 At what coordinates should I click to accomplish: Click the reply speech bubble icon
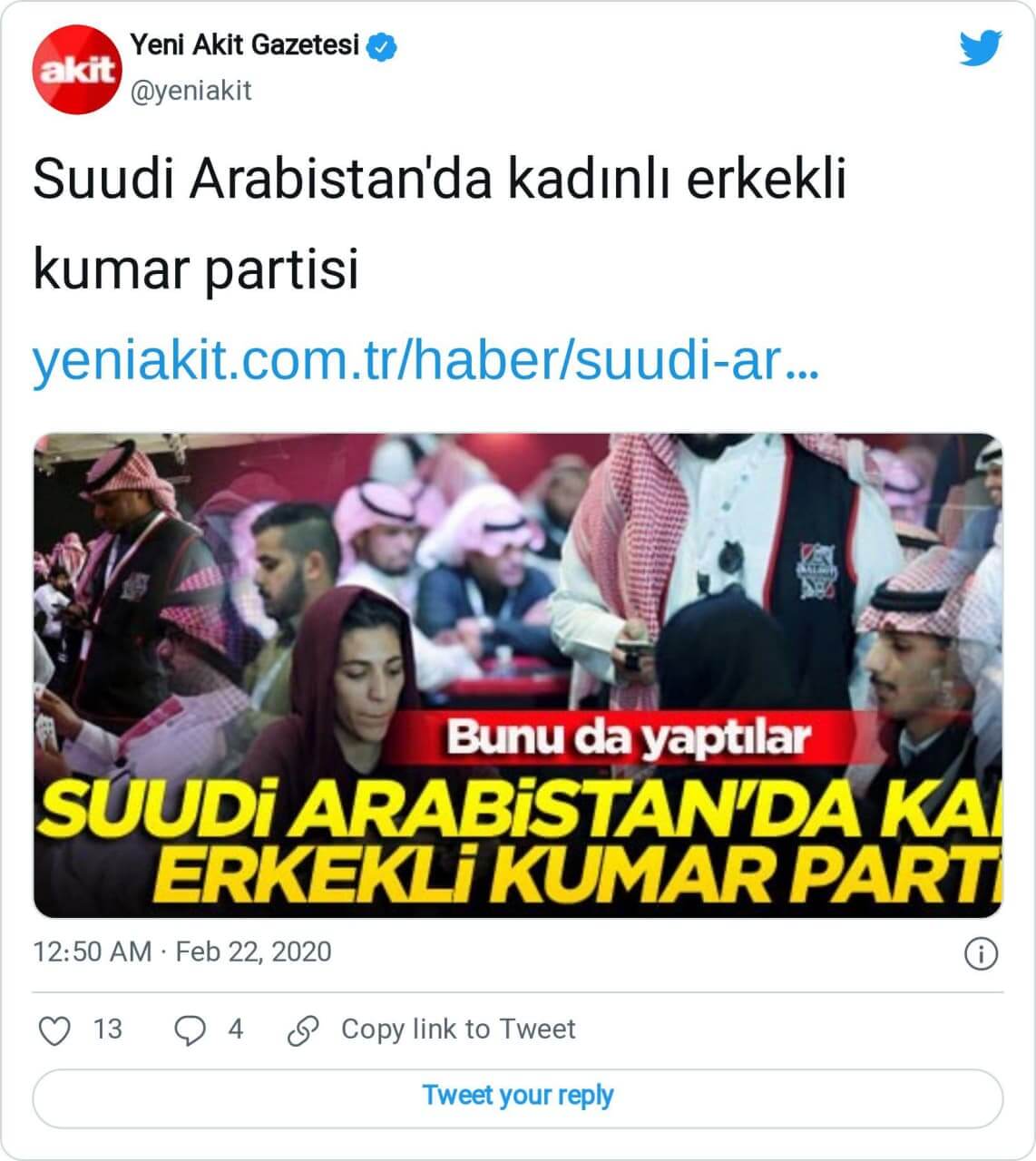[190, 1029]
